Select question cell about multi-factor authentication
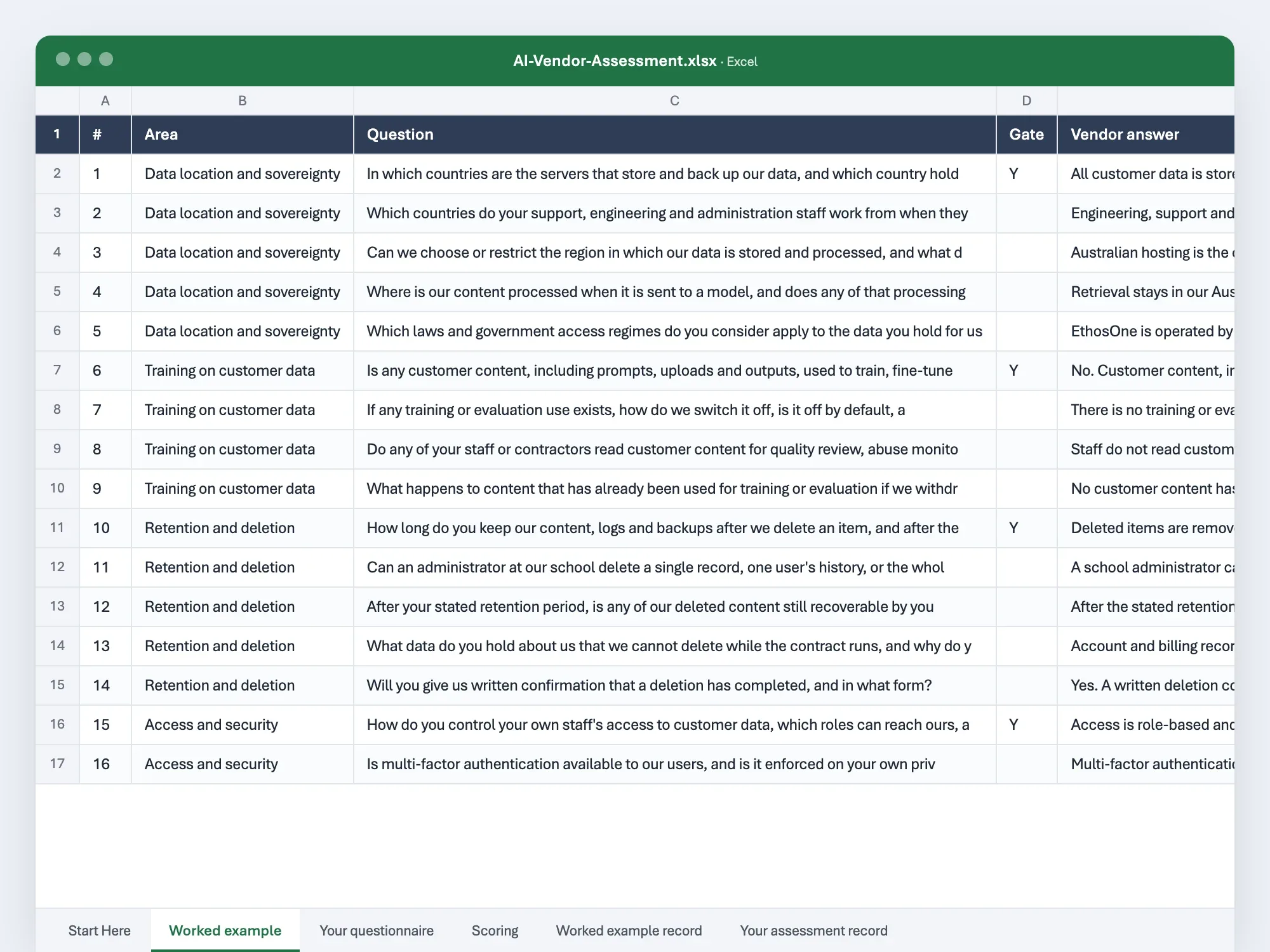The height and width of the screenshot is (952, 1270). point(675,764)
